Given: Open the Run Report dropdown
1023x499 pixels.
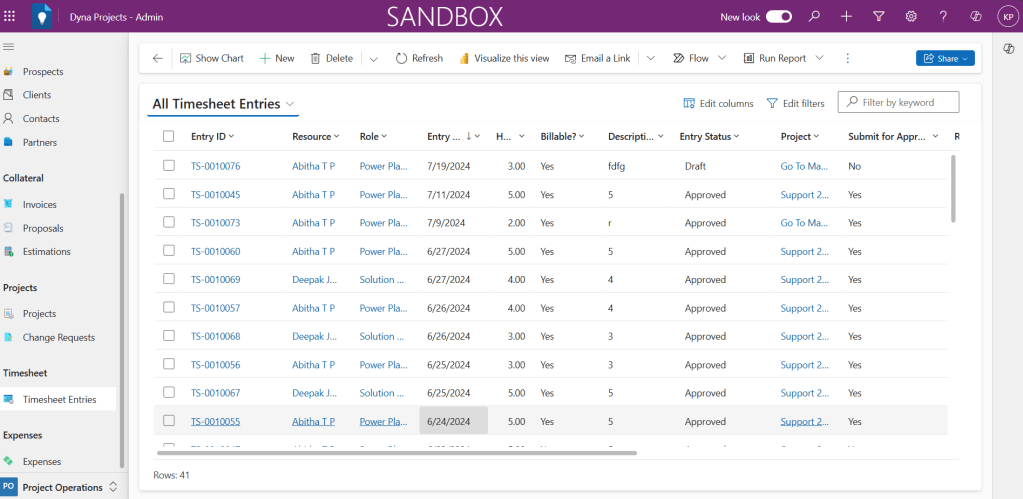Looking at the screenshot, I should 820,58.
